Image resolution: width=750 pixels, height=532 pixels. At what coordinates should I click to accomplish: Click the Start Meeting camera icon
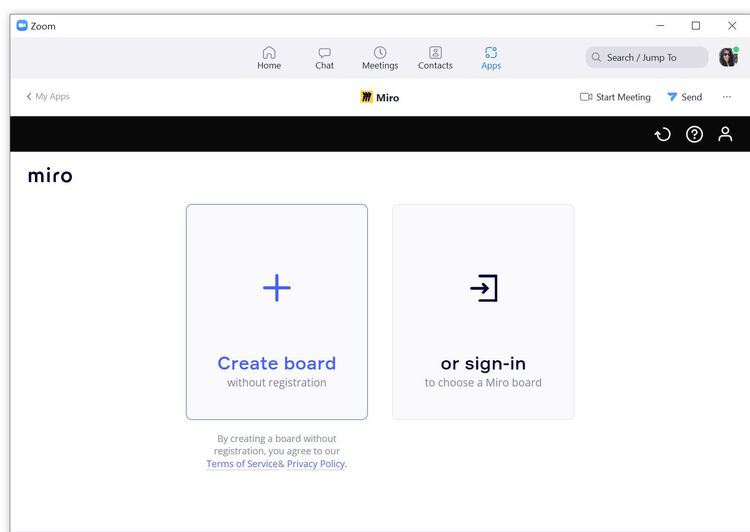[586, 97]
